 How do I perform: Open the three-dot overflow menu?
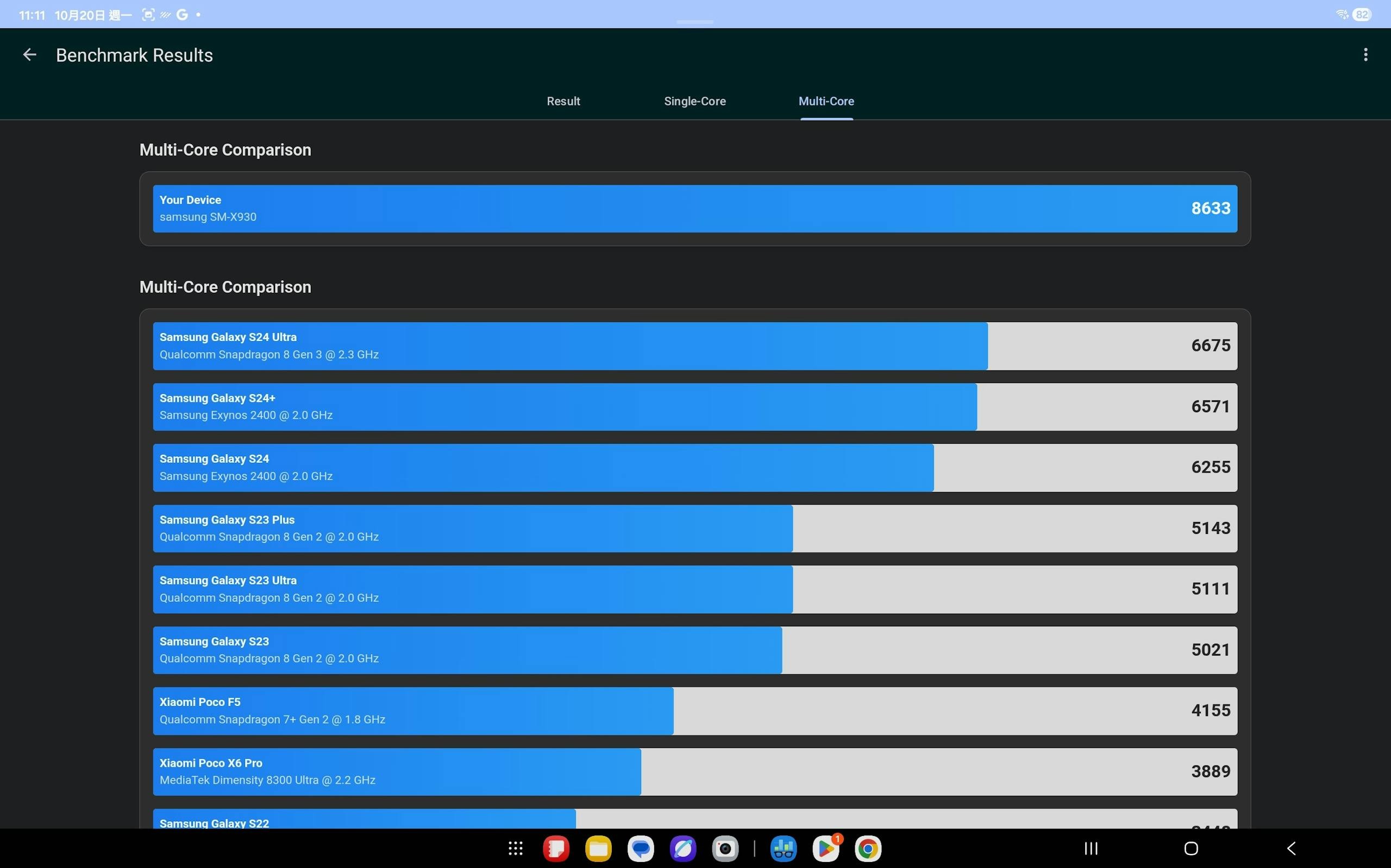coord(1365,55)
